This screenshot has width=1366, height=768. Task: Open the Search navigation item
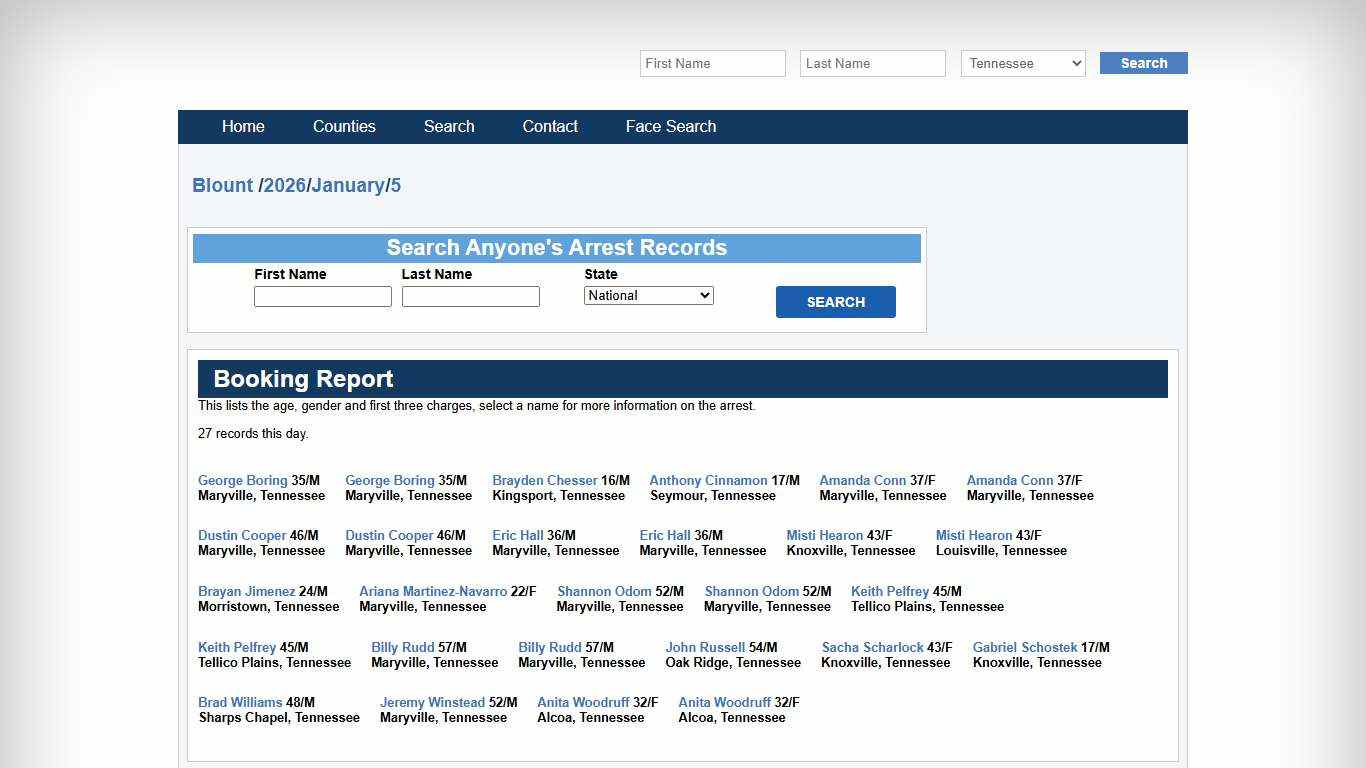[448, 127]
